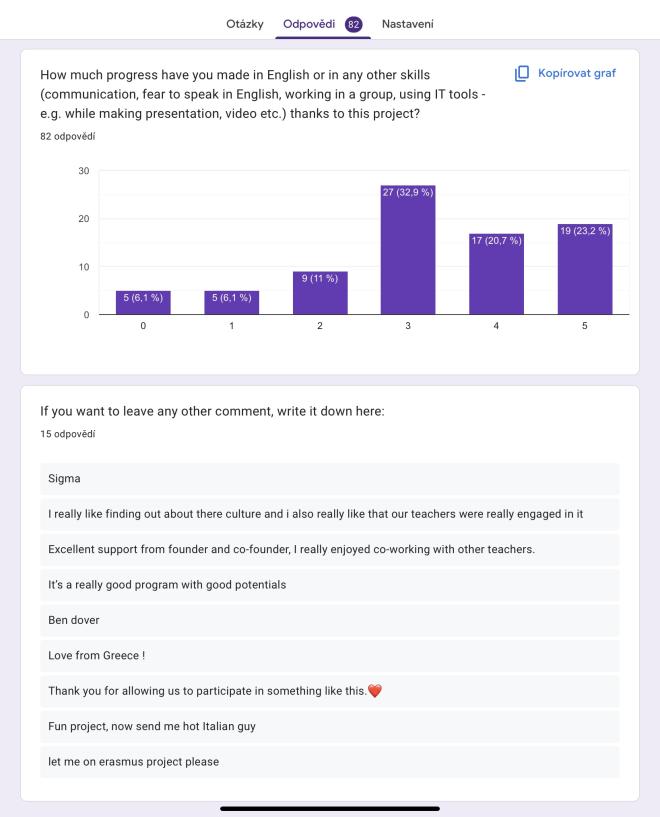Click the copy chart icon
Image resolution: width=660 pixels, height=817 pixels.
[521, 74]
